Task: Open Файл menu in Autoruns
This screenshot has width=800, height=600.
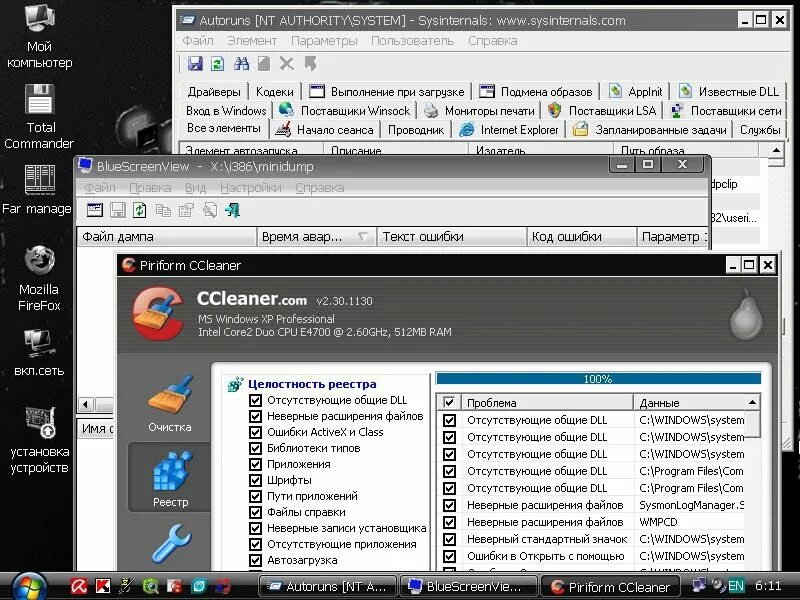Action: pyautogui.click(x=197, y=41)
